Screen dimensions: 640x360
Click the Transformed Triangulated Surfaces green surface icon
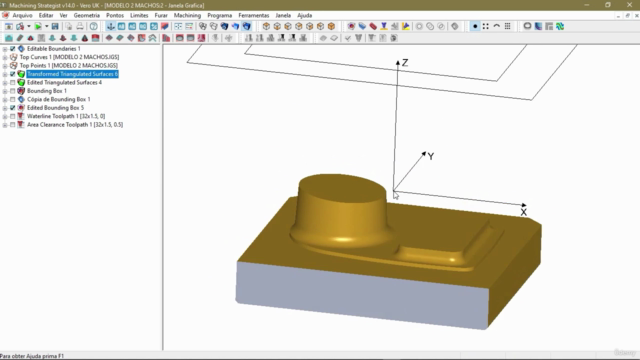coord(21,74)
